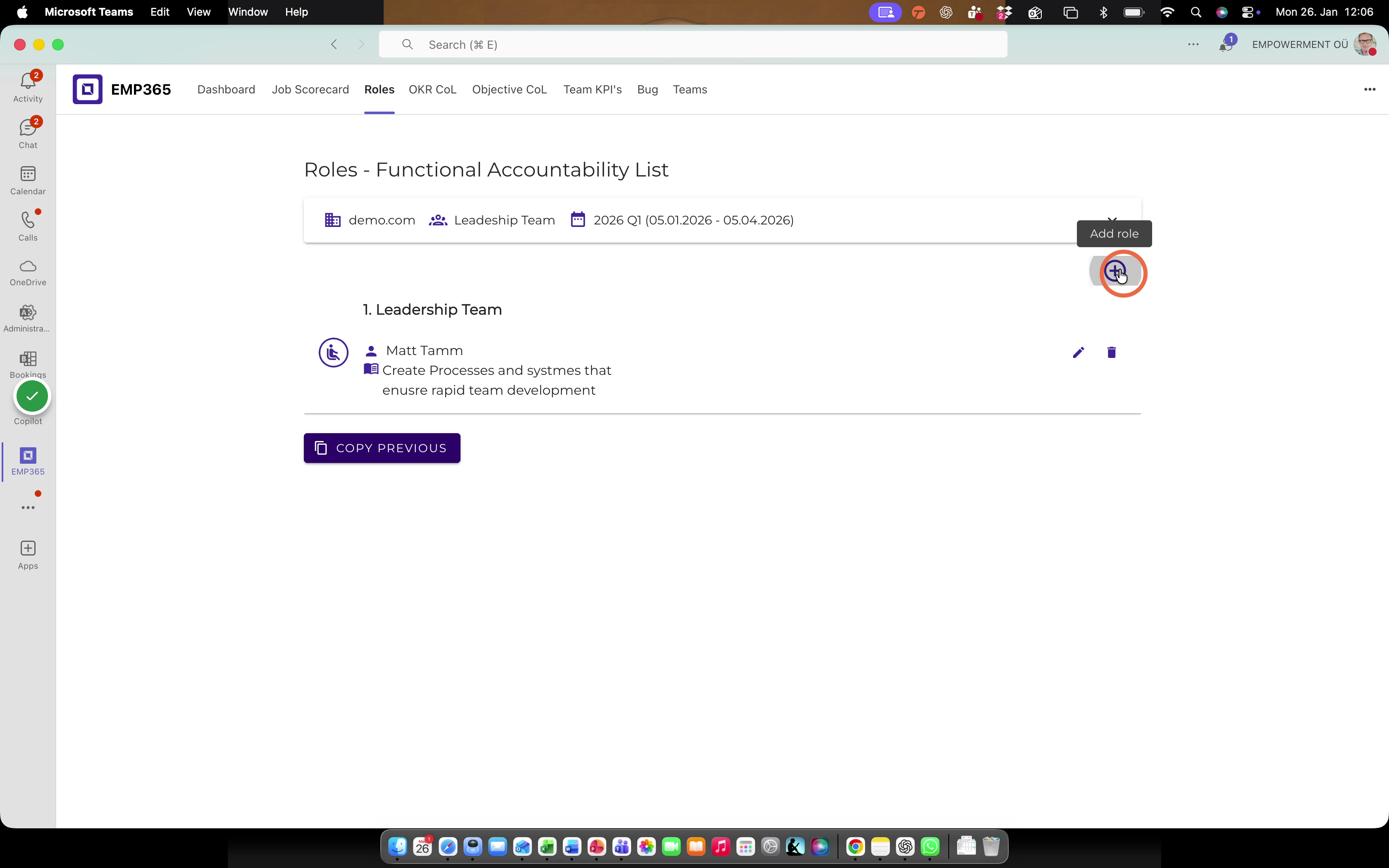Click the Matt Tamm name text
1389x868 pixels.
(x=424, y=350)
